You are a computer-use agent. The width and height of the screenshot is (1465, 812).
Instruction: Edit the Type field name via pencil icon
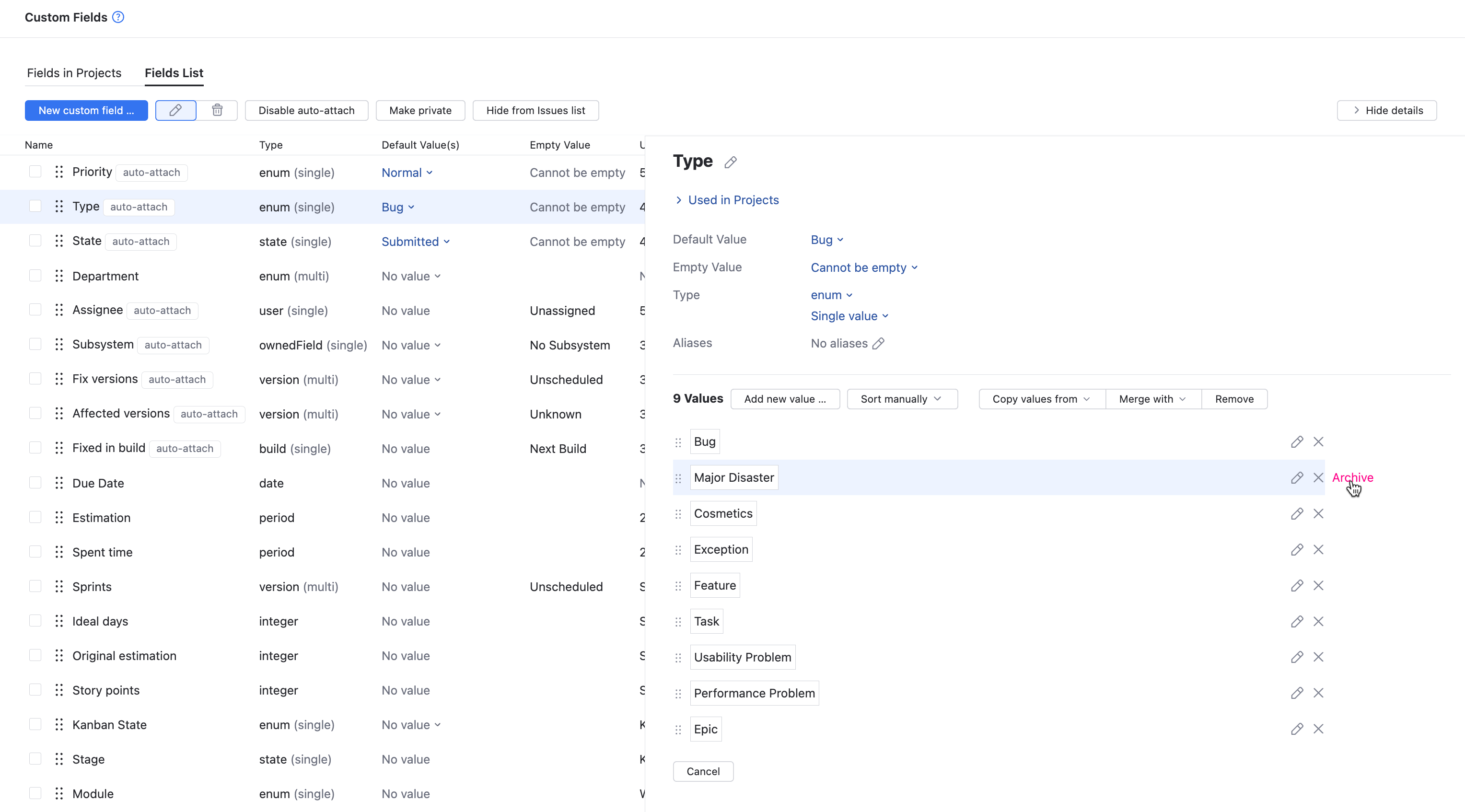click(731, 162)
